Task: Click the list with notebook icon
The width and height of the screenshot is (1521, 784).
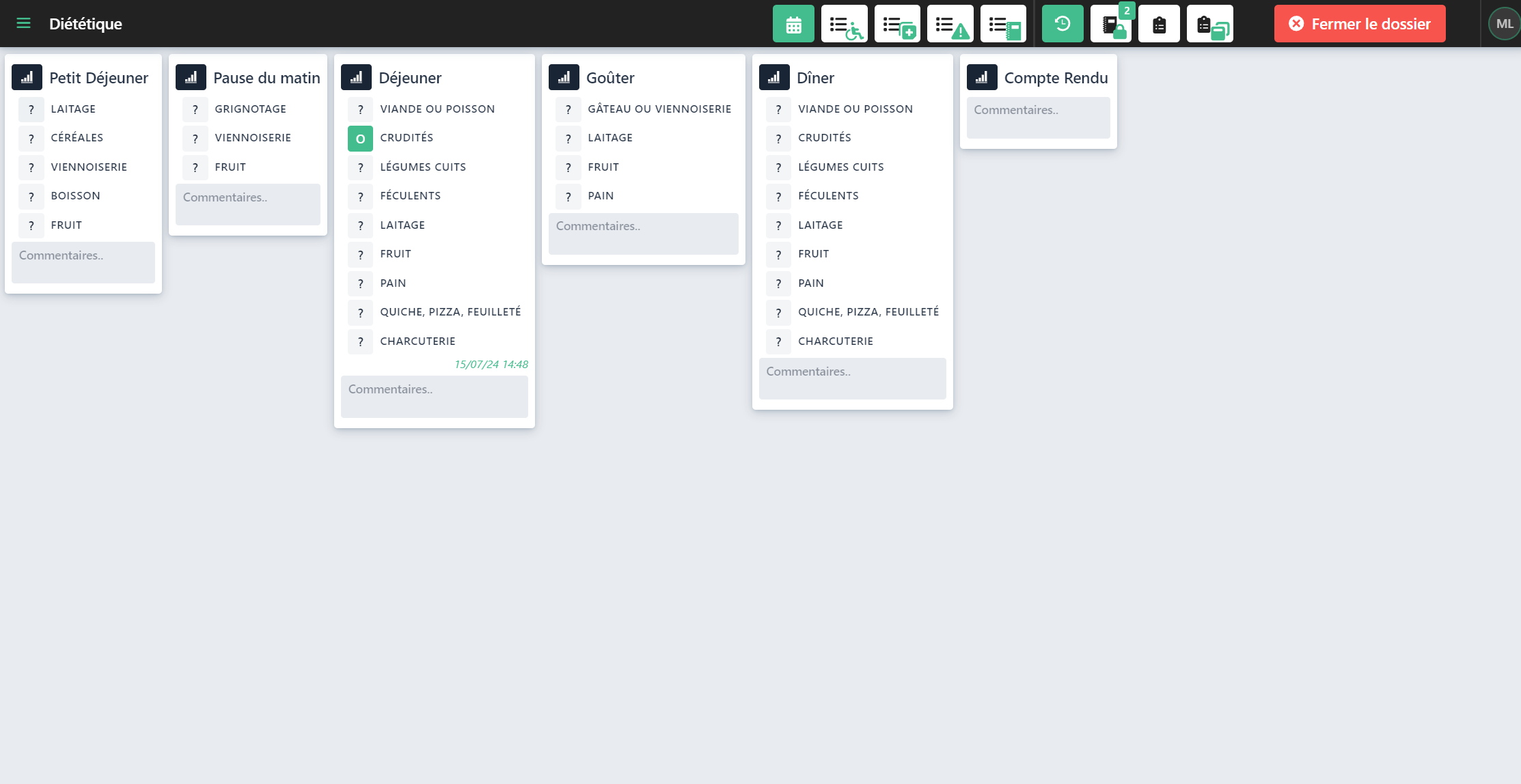Action: coord(1003,24)
